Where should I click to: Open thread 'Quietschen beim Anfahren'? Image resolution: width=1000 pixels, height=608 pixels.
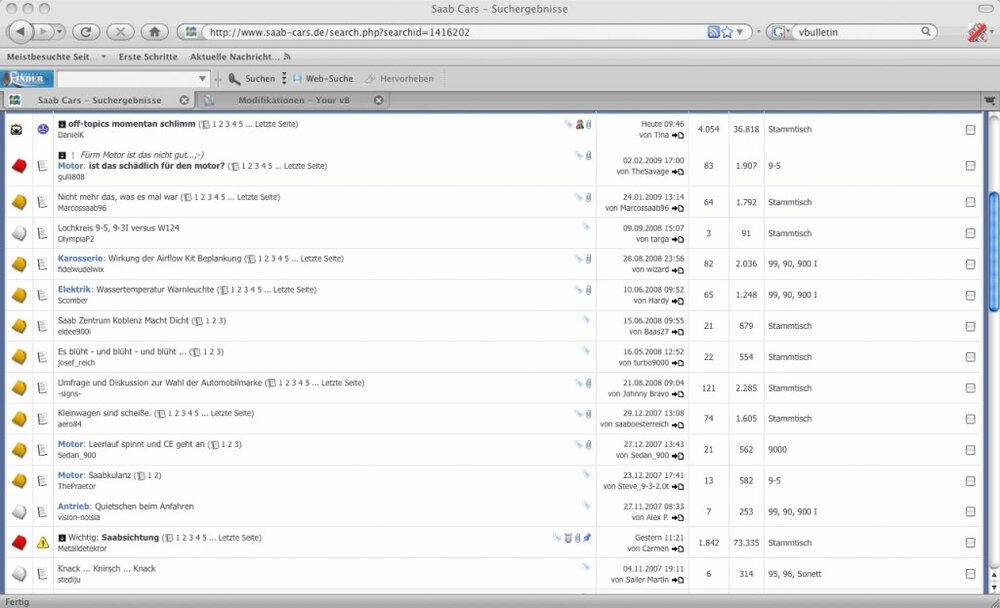coord(144,507)
